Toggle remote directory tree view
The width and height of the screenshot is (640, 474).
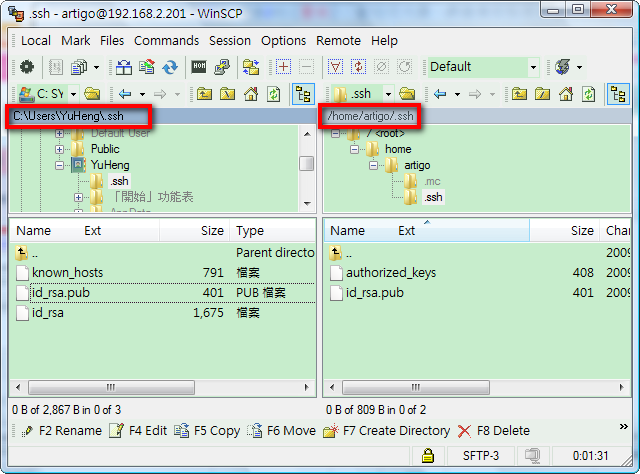pyautogui.click(x=618, y=94)
